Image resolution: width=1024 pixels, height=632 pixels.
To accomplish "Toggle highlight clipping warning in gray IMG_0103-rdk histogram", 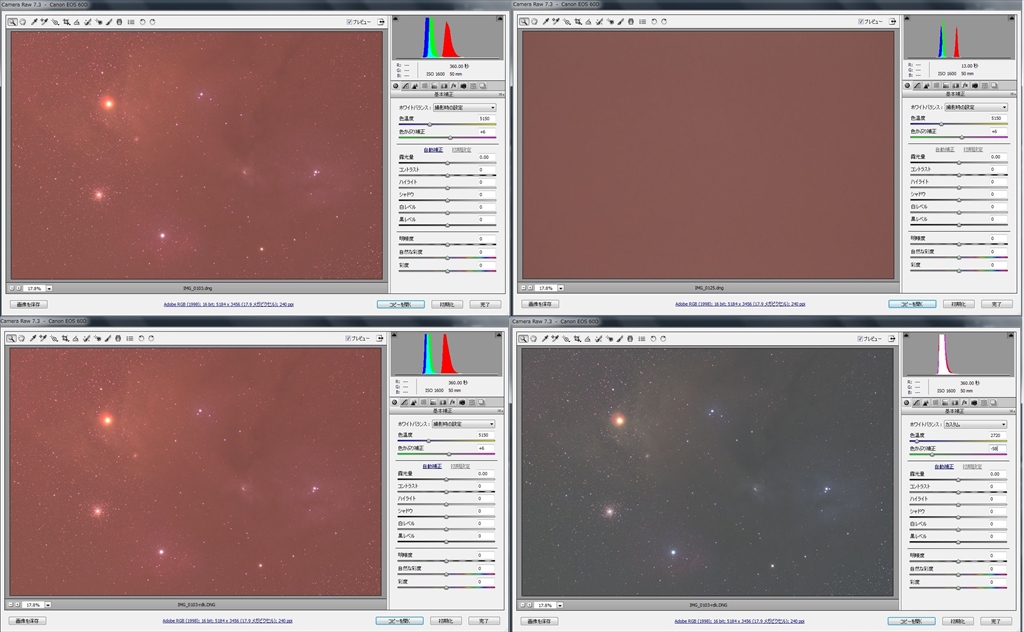I will [1011, 336].
